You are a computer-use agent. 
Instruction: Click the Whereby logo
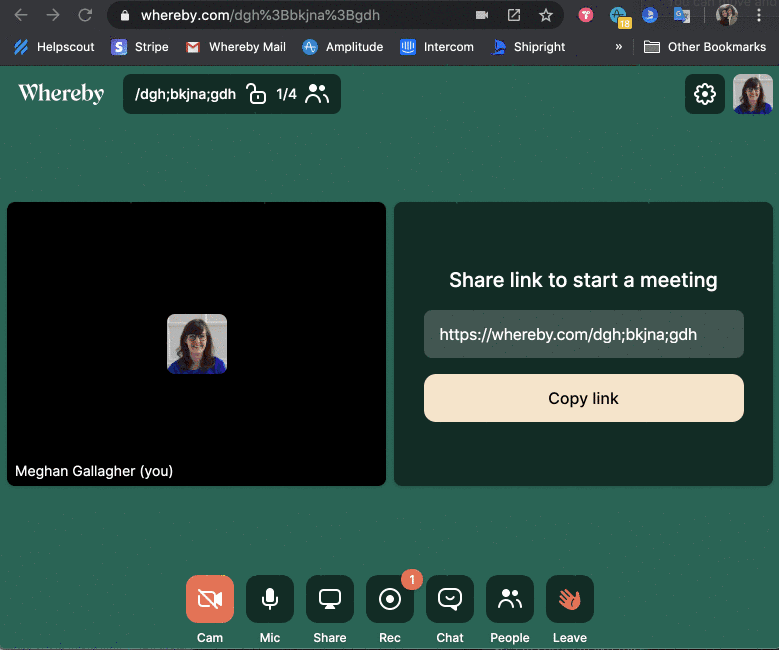(61, 93)
